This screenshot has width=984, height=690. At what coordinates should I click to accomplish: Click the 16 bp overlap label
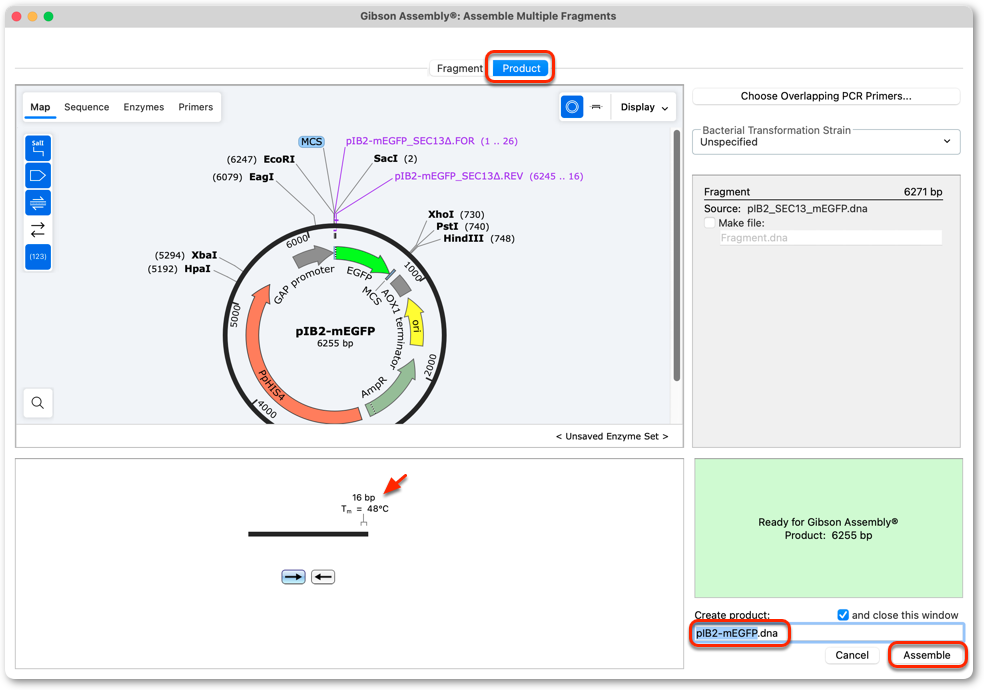tap(363, 497)
